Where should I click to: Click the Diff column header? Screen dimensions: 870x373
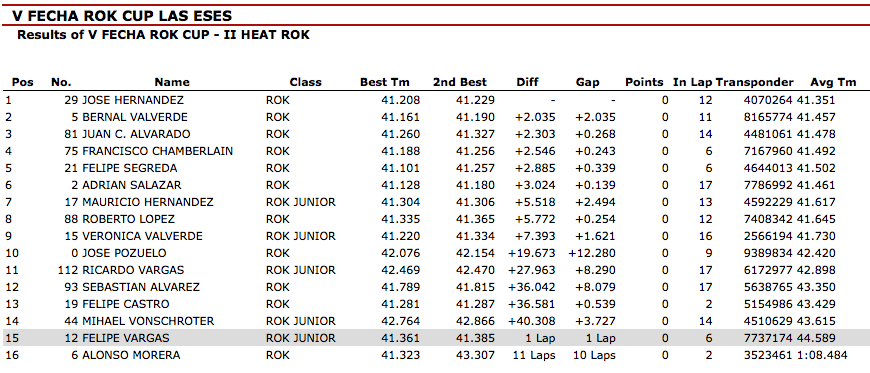(527, 82)
